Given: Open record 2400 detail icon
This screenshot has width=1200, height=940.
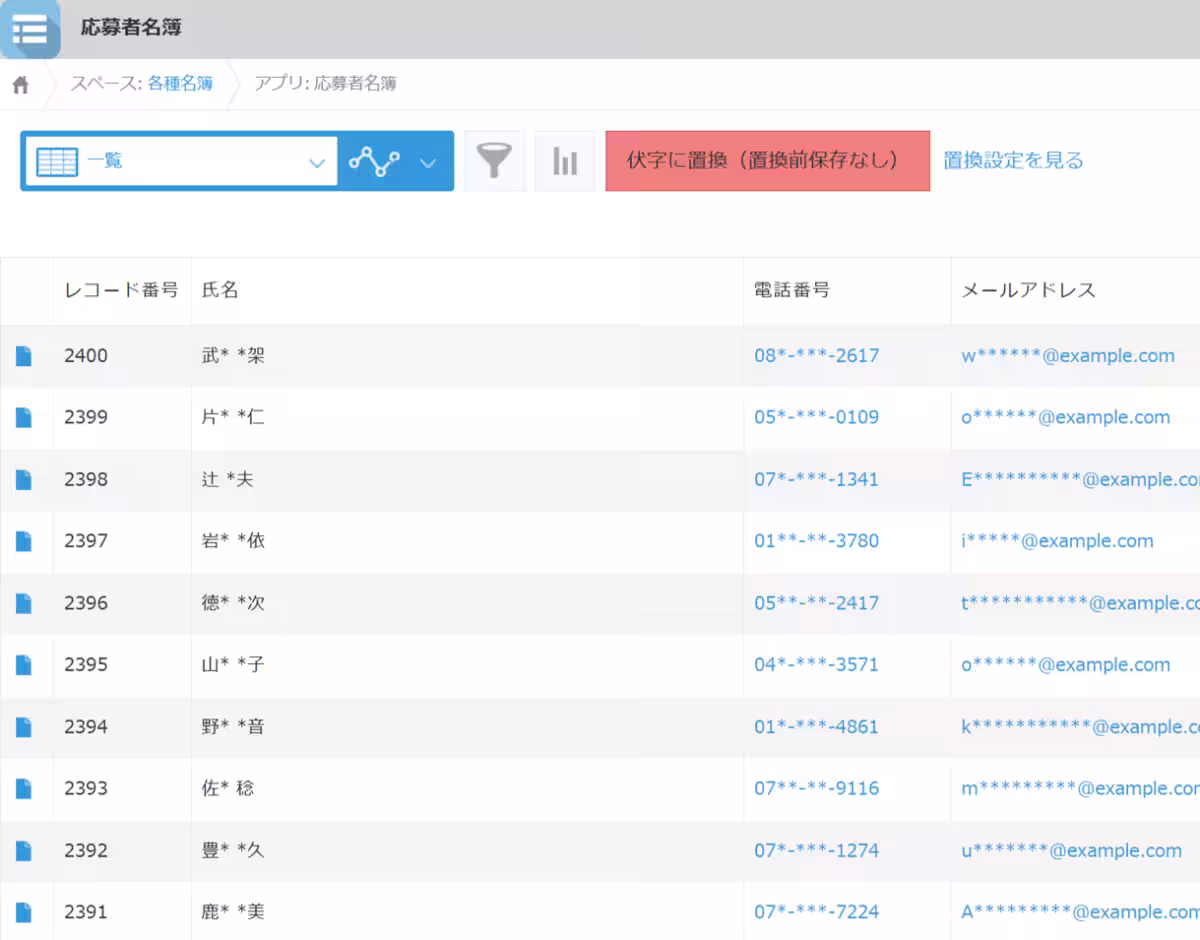Looking at the screenshot, I should click(23, 356).
